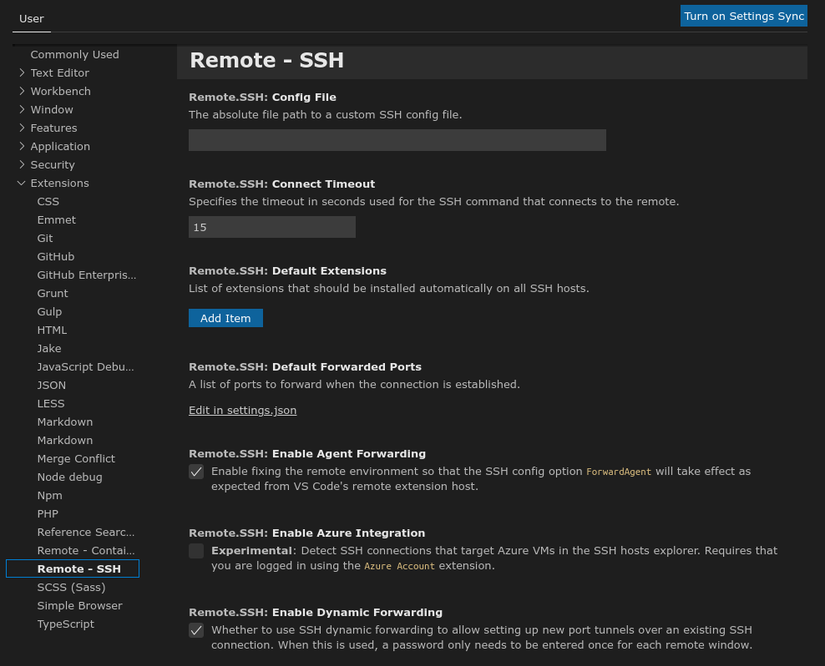This screenshot has width=825, height=666.
Task: Disable Agent Forwarding
Action: point(196,471)
